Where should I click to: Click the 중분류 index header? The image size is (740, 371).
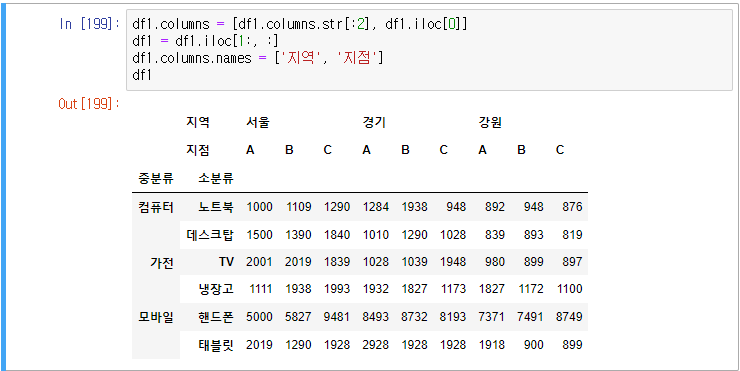point(156,178)
